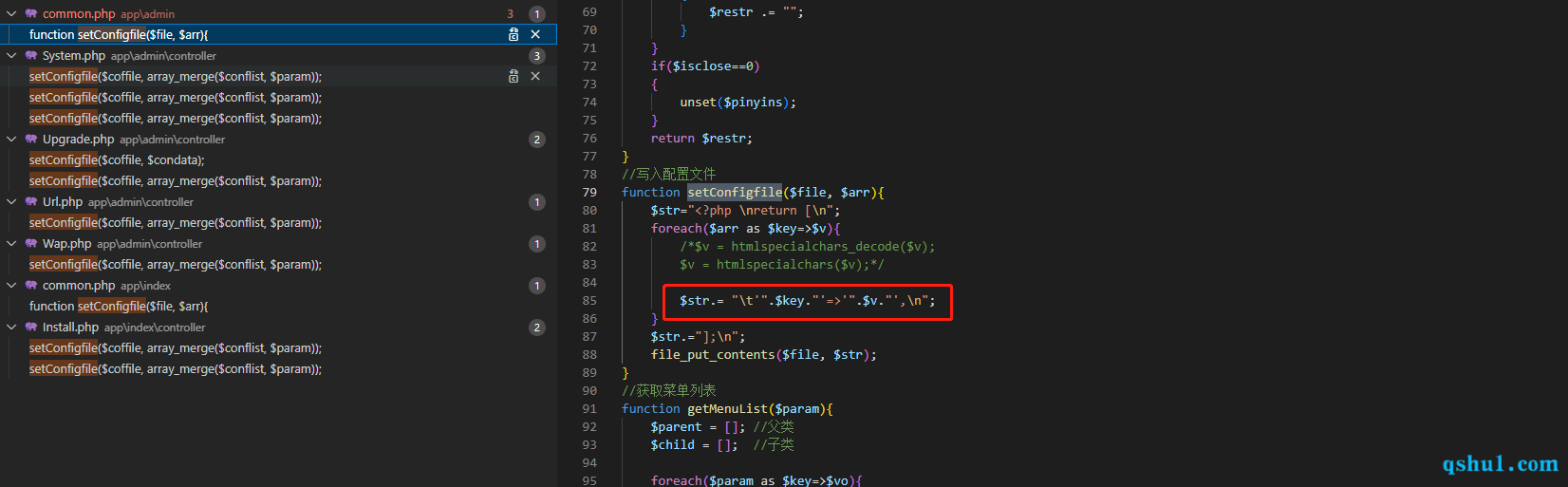Screen dimensions: 1568x487
Task: Click the replace icon on System.php's first match
Action: click(513, 76)
